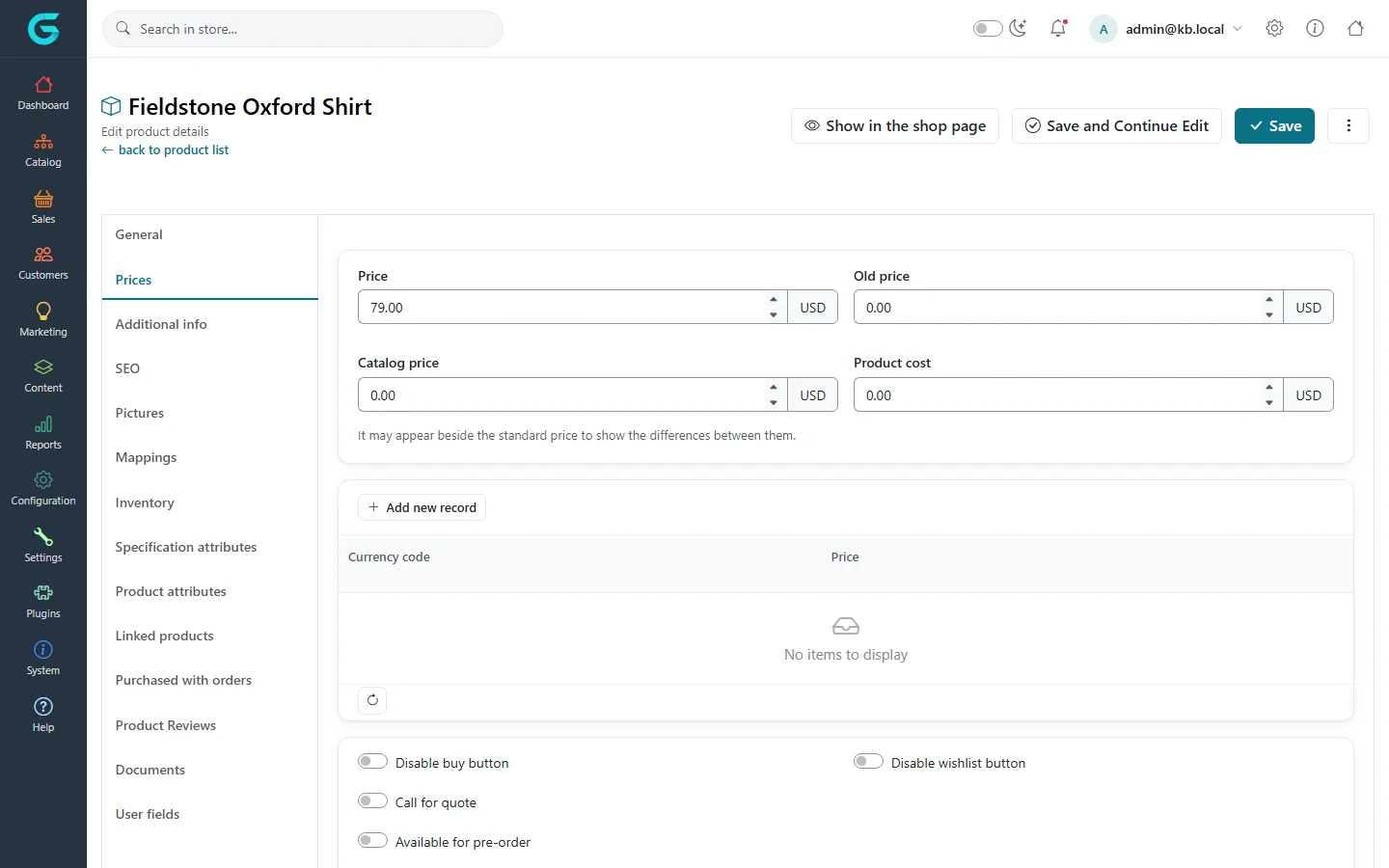Open the Dashboard sidebar icon
The width and height of the screenshot is (1389, 868).
pos(43,85)
